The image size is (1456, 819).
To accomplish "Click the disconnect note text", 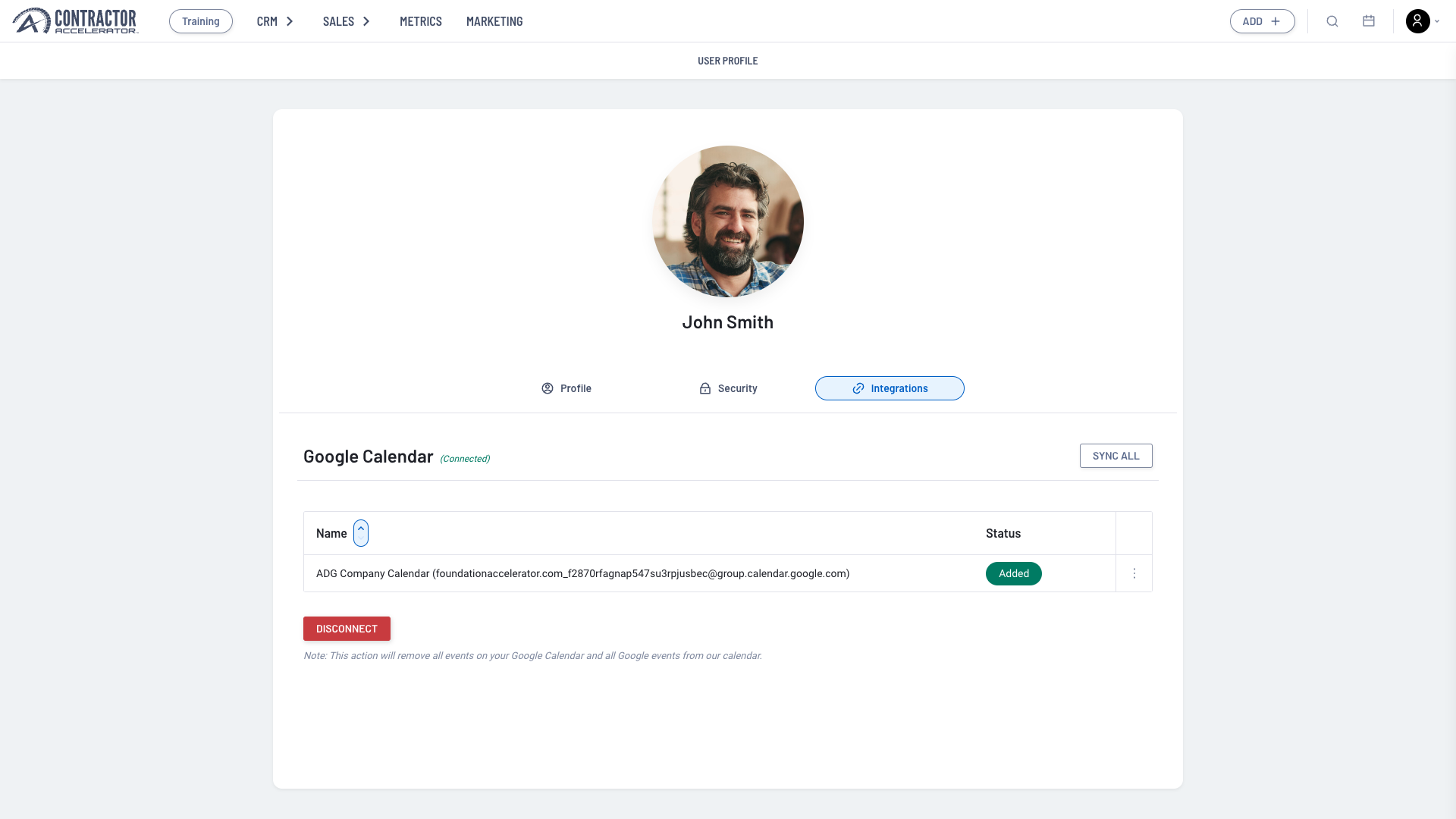I will point(532,656).
